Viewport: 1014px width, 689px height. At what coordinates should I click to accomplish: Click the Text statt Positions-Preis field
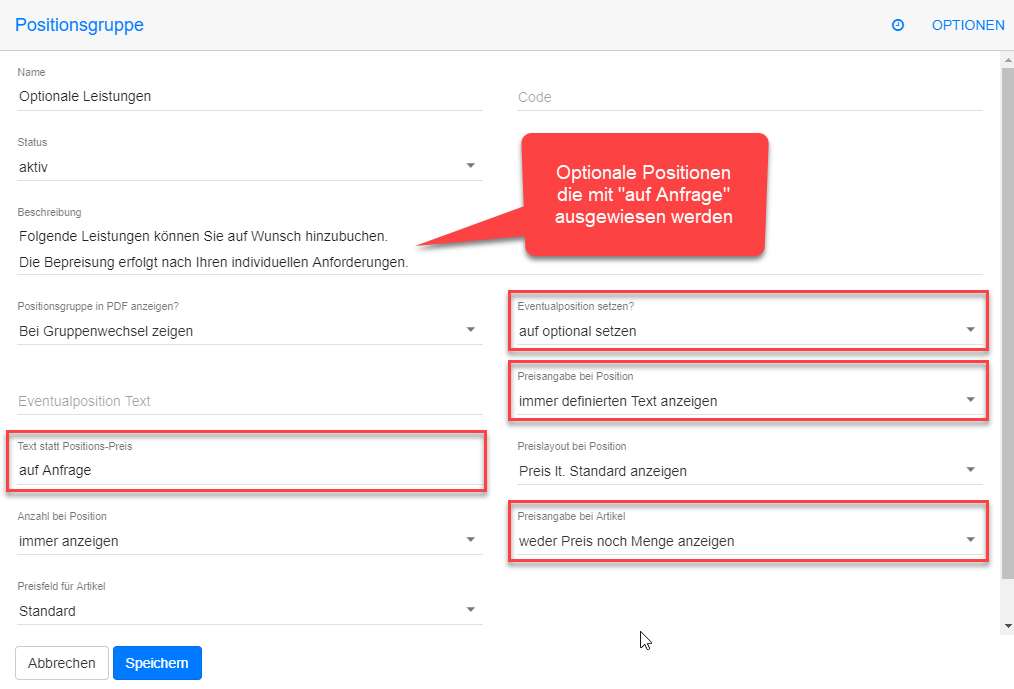[x=250, y=470]
